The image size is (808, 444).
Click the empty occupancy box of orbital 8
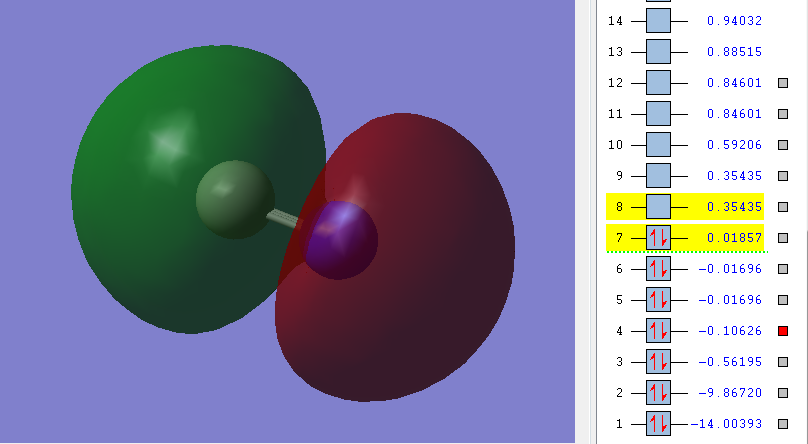click(659, 207)
